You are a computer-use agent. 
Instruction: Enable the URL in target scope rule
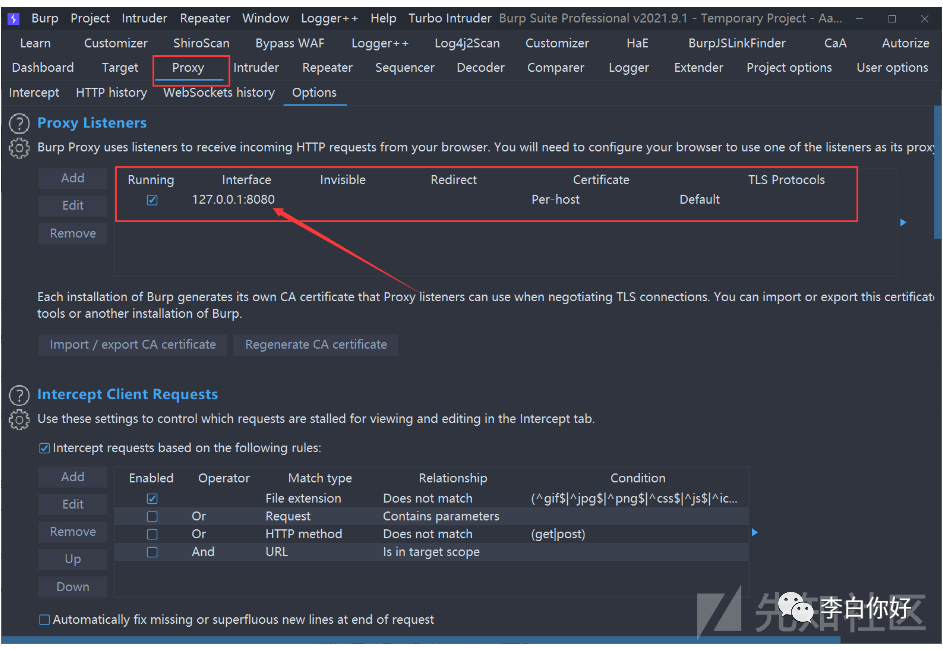[x=152, y=552]
